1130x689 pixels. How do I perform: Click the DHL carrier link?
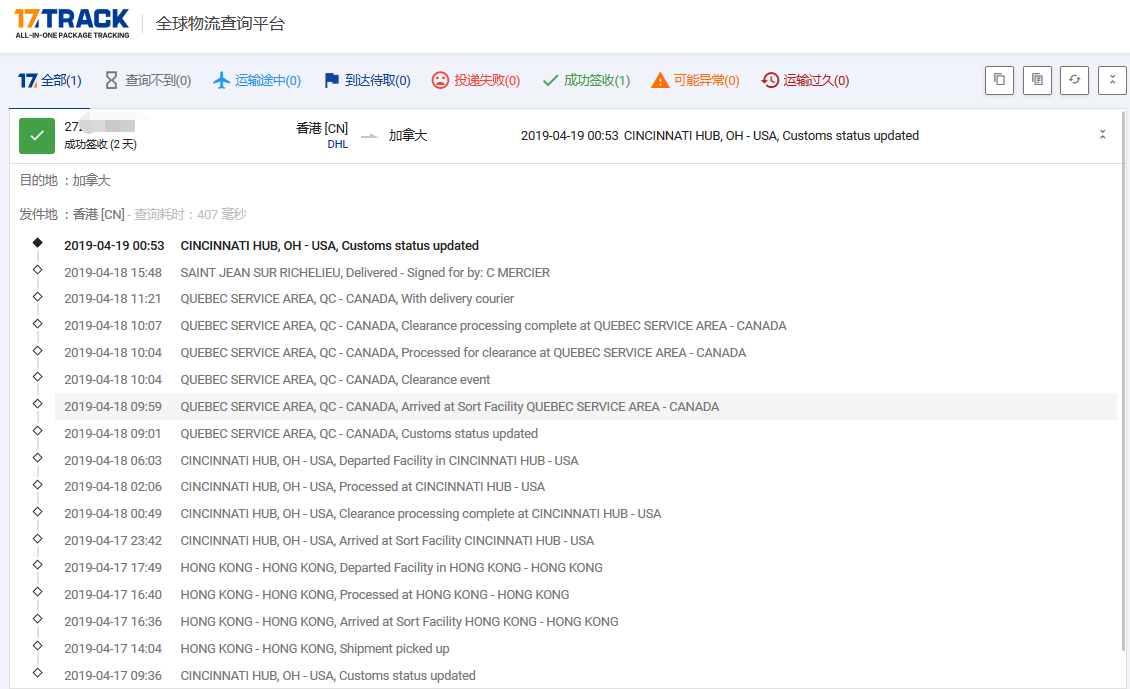tap(337, 144)
